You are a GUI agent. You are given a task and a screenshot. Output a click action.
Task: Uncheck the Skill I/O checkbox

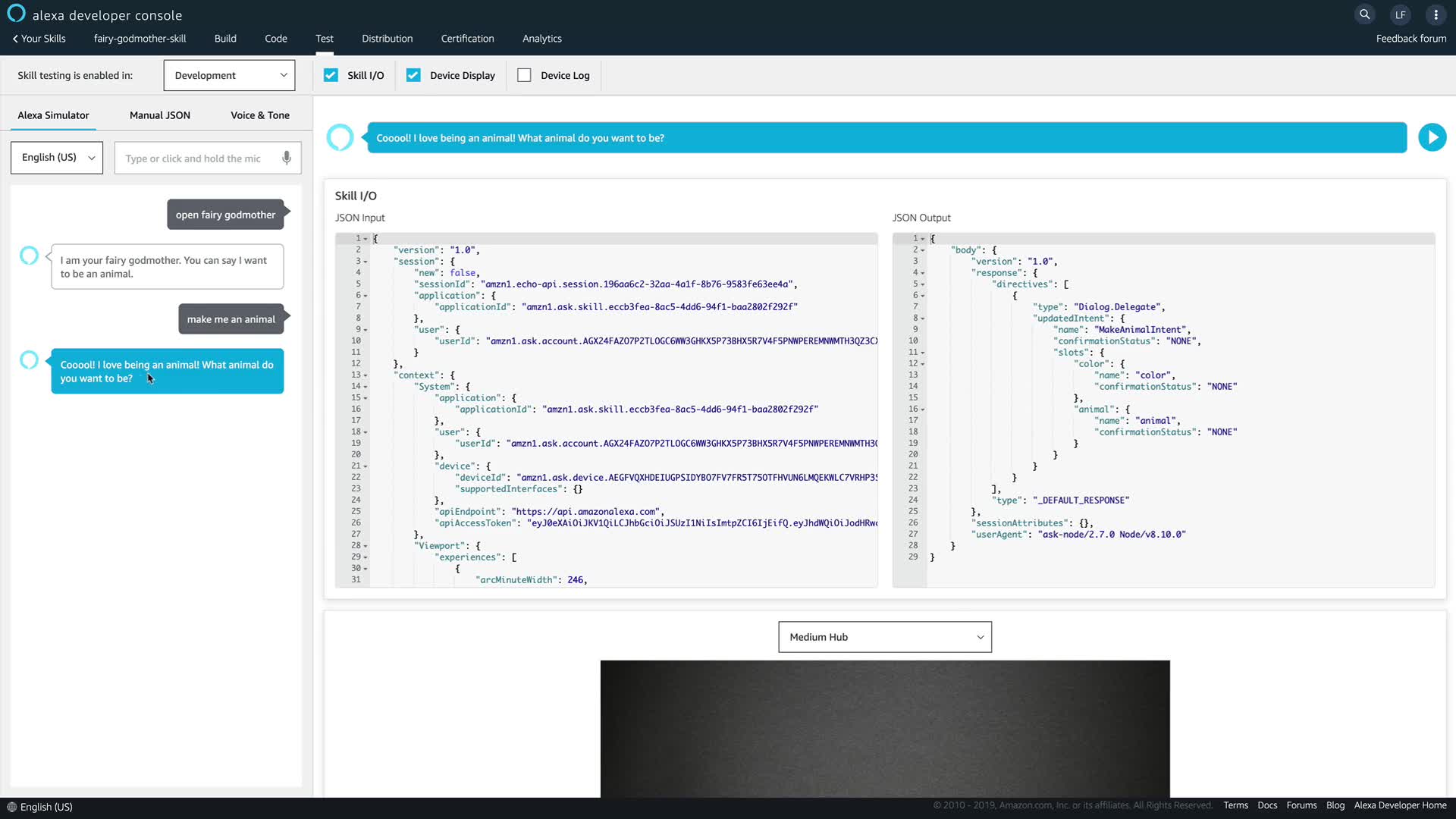pos(331,75)
